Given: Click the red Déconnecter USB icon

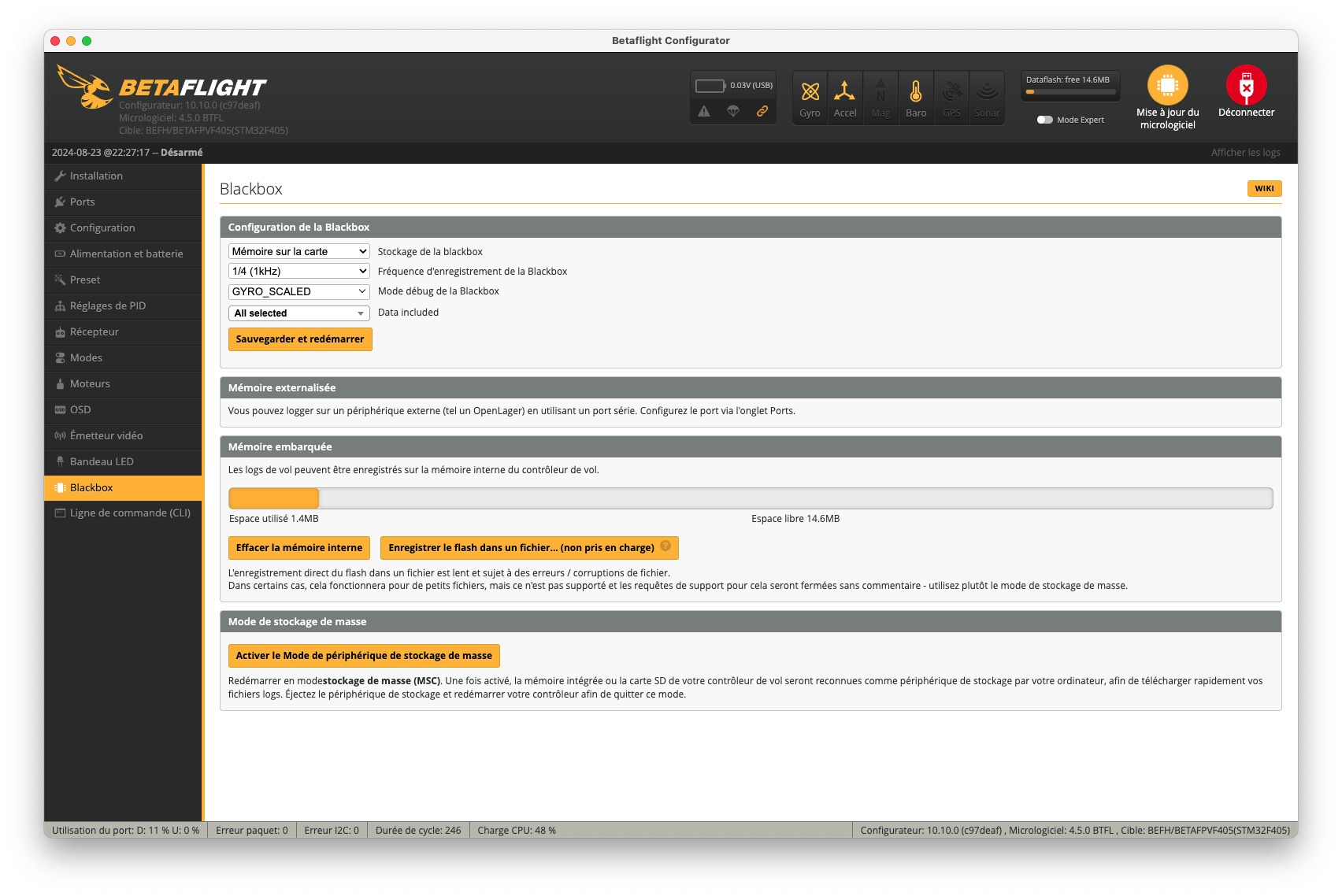Looking at the screenshot, I should tap(1246, 85).
